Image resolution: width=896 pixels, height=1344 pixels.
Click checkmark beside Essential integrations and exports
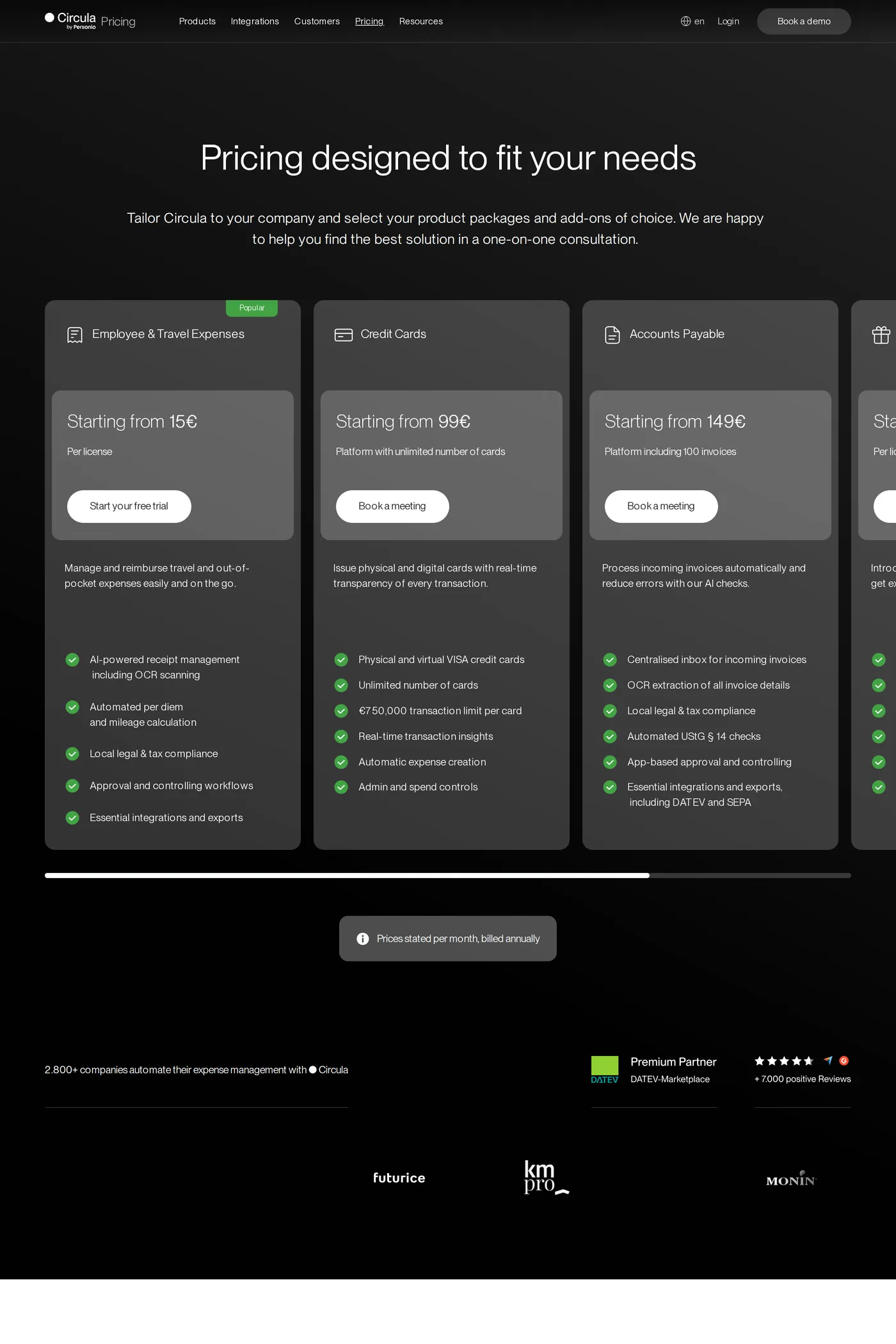[x=72, y=818]
